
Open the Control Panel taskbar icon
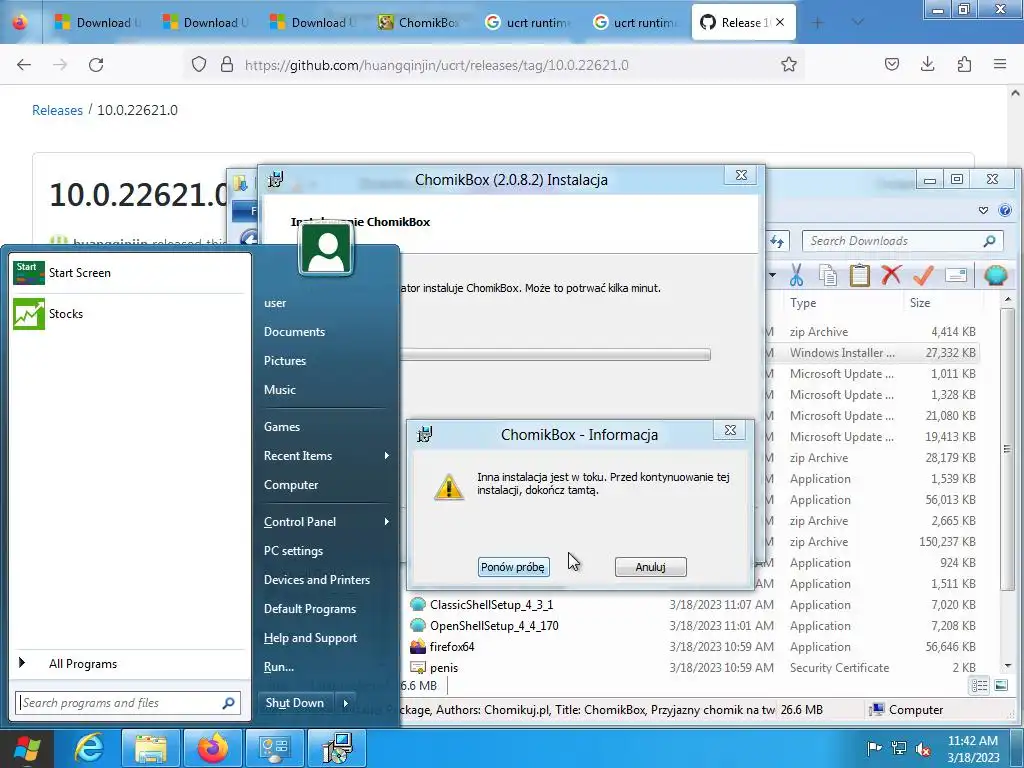275,748
